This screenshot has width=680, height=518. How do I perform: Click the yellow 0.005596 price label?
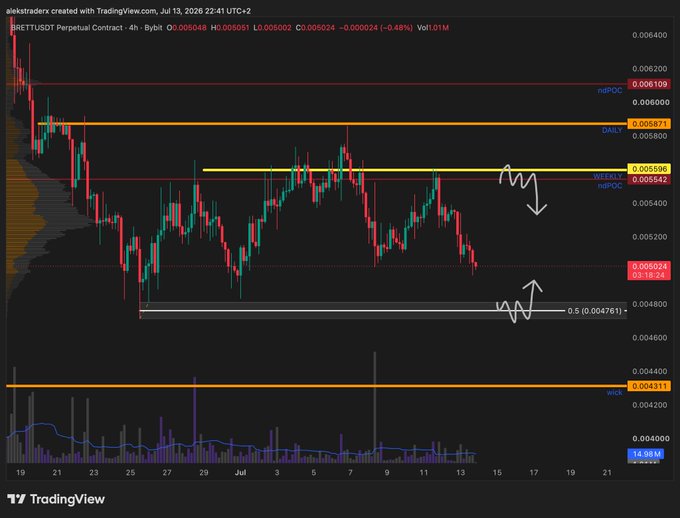pos(649,169)
